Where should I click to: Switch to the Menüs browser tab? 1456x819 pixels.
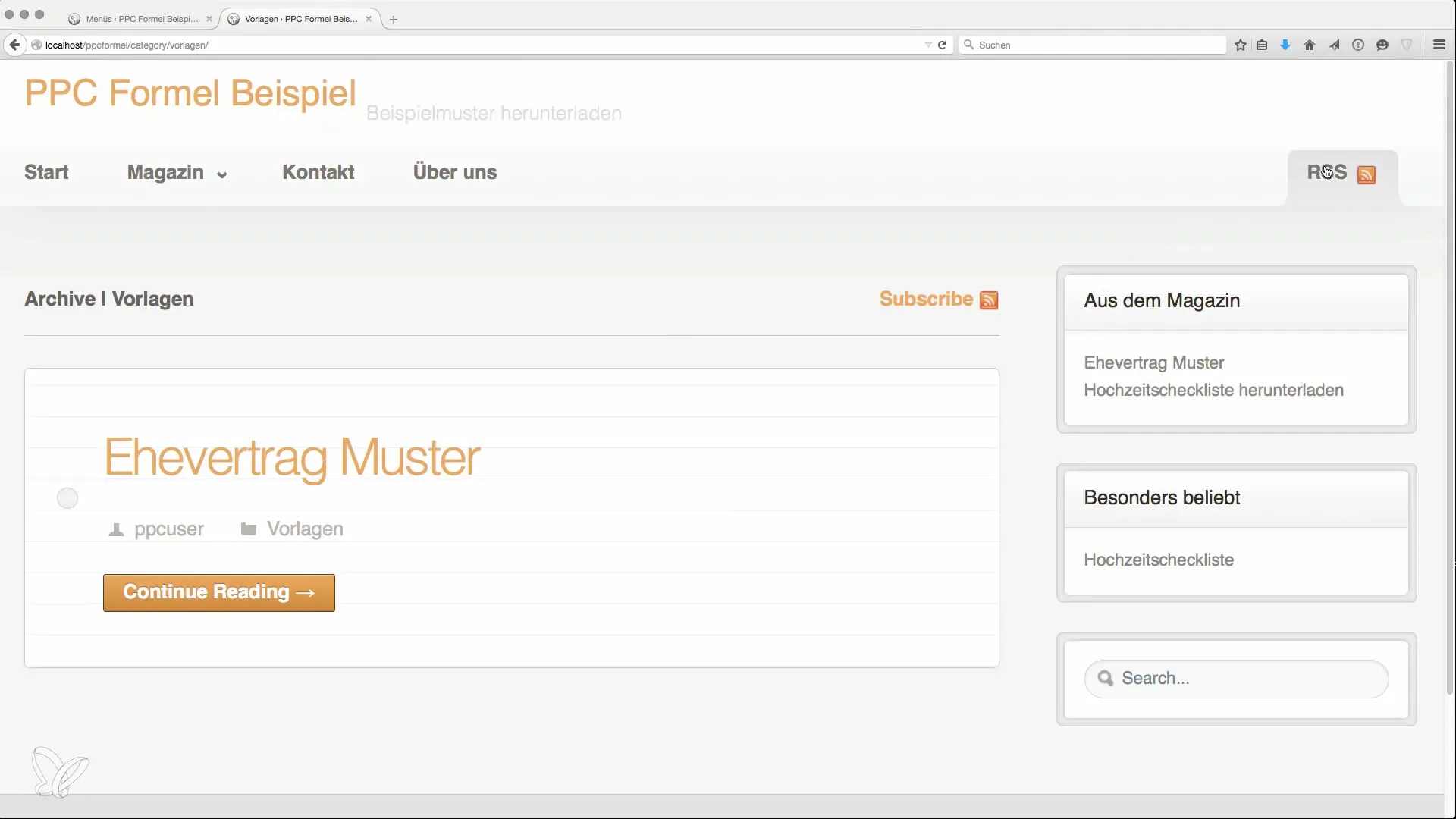(x=141, y=19)
